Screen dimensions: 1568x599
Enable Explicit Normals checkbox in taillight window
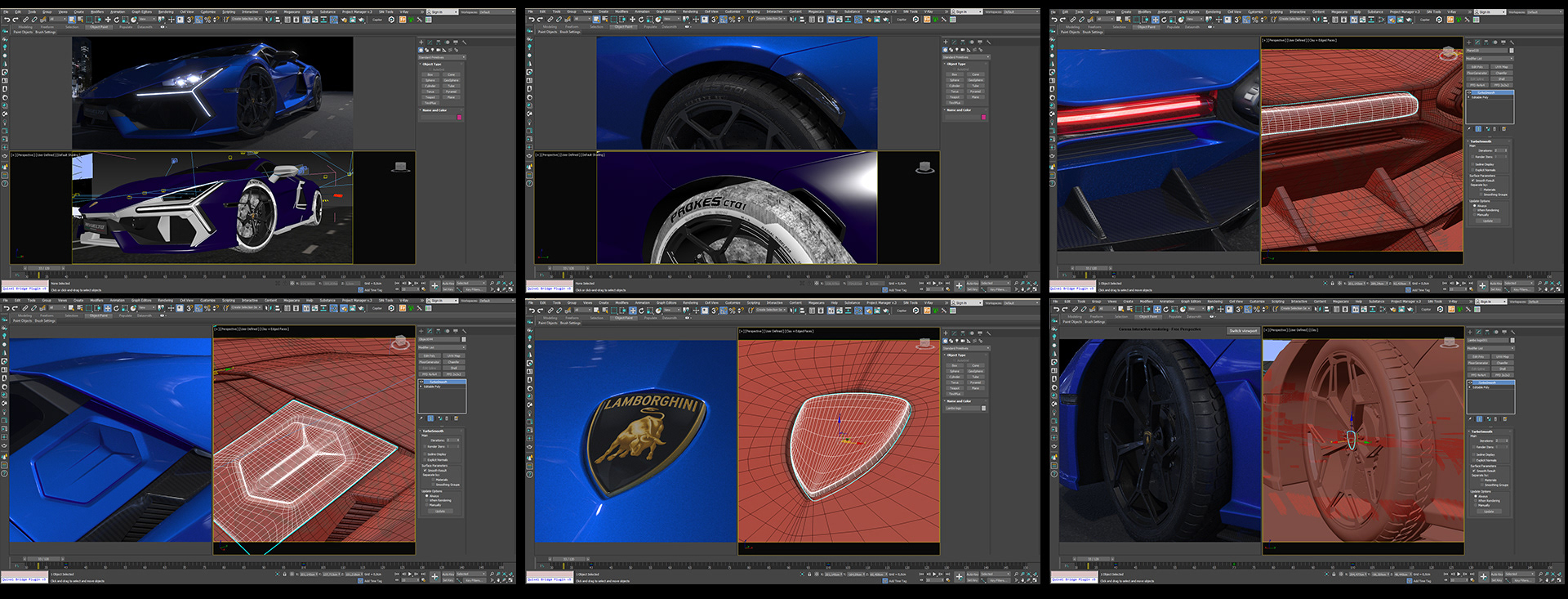coord(1472,170)
